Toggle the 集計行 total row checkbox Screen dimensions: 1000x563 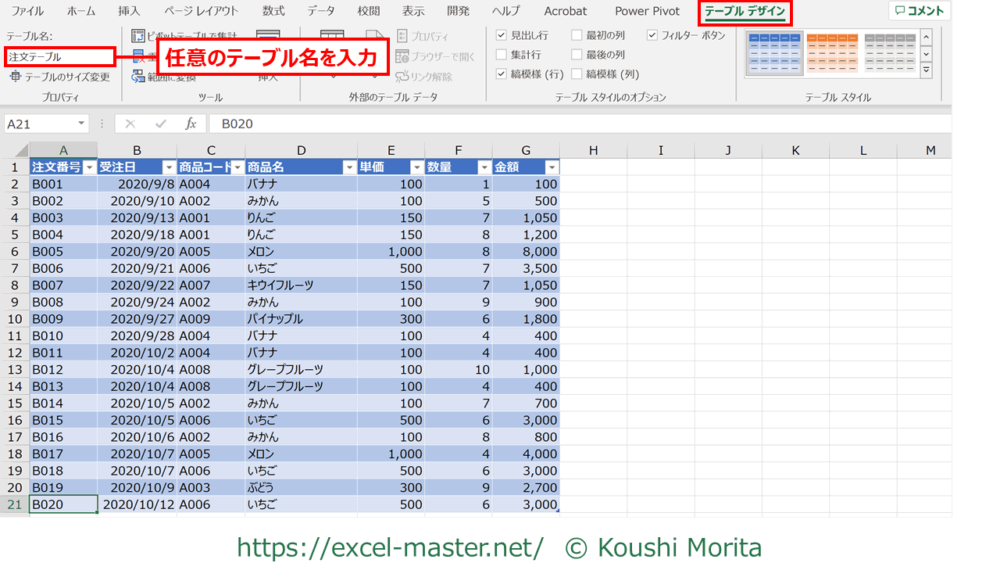click(502, 55)
